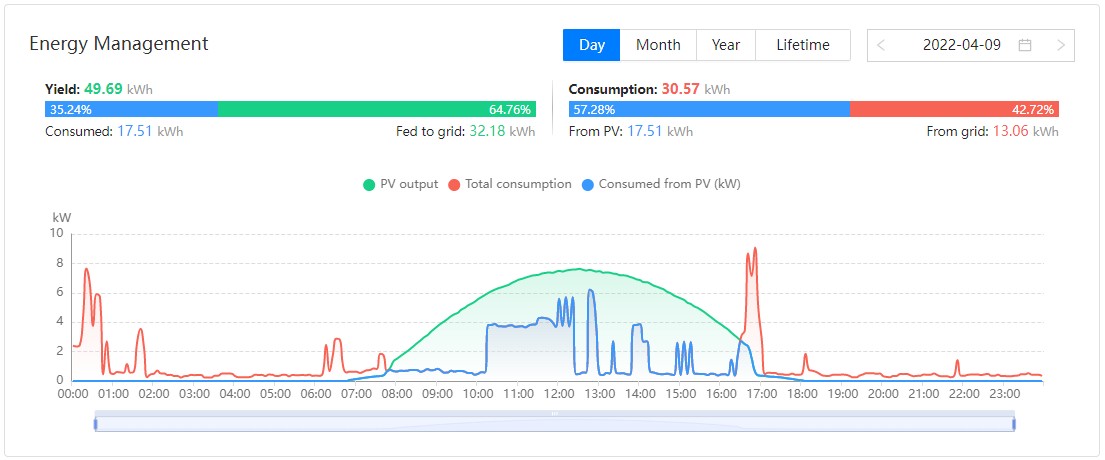
Task: Click the blue 35.24% consumed yield bar
Action: (x=131, y=109)
